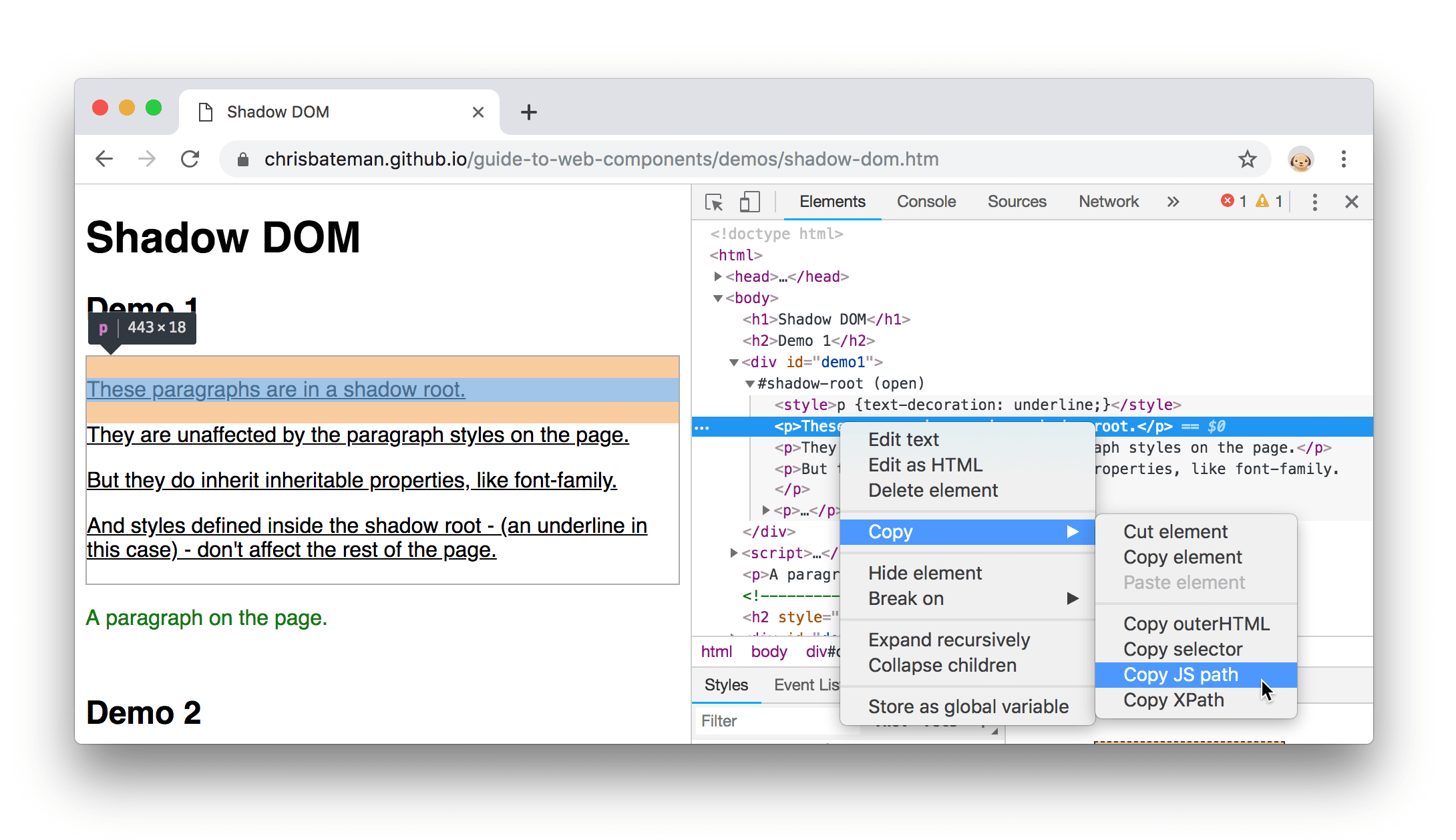Image resolution: width=1456 pixels, height=840 pixels.
Task: Toggle device toolbar icon
Action: pos(750,201)
